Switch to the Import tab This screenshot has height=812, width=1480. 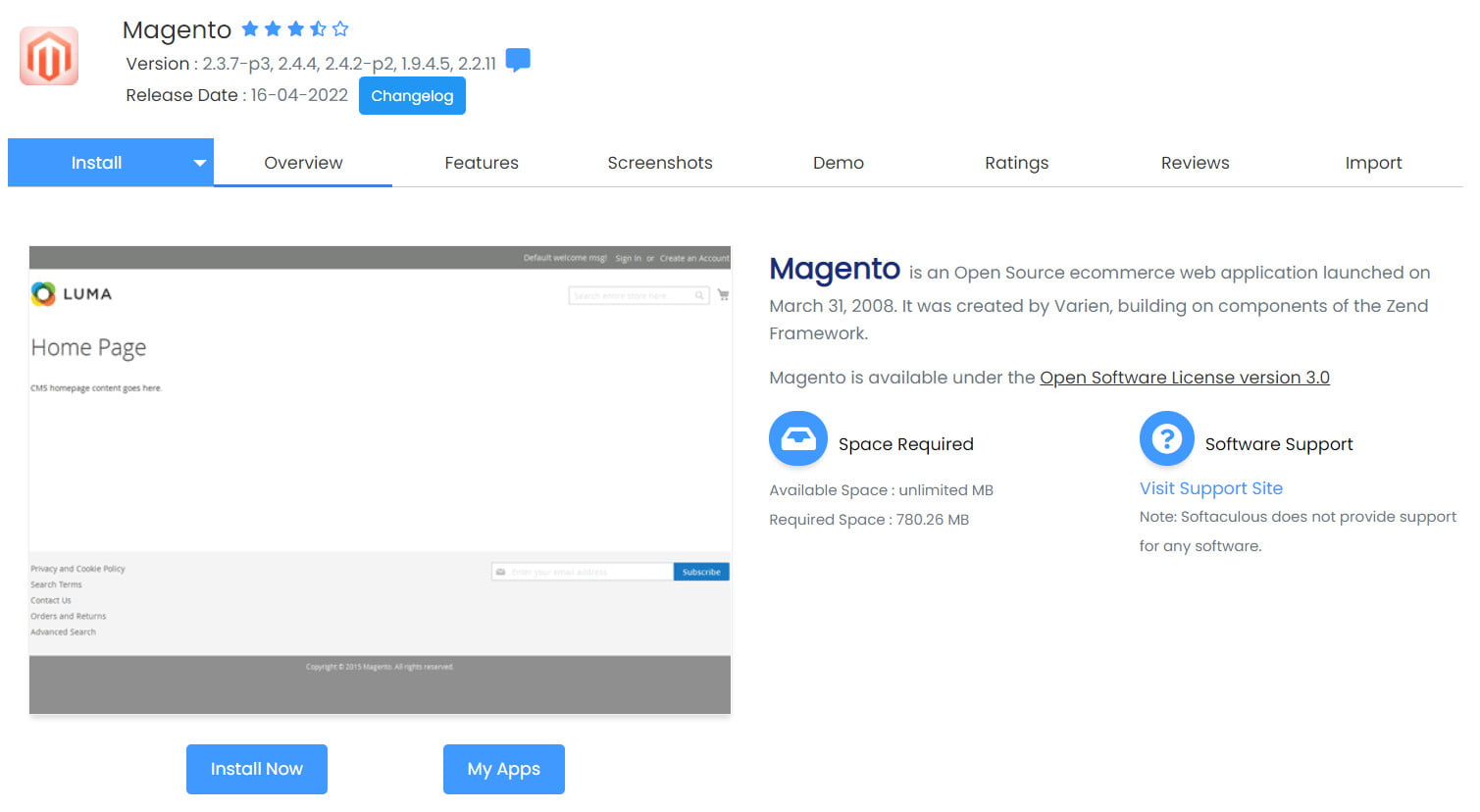point(1373,163)
